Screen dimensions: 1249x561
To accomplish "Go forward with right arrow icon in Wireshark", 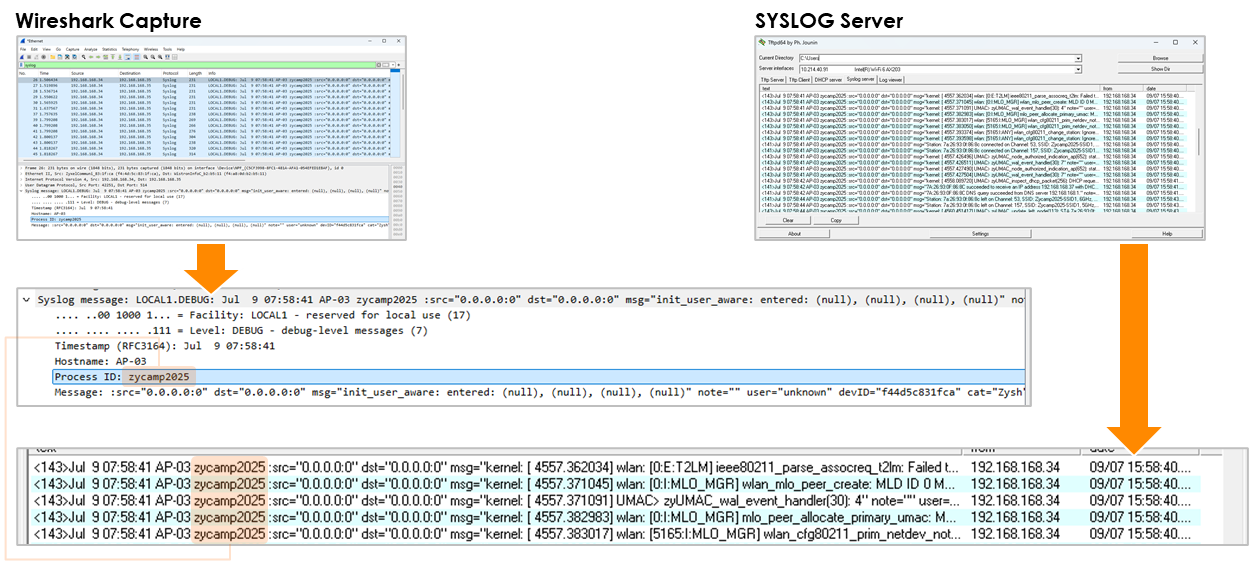I will point(98,57).
